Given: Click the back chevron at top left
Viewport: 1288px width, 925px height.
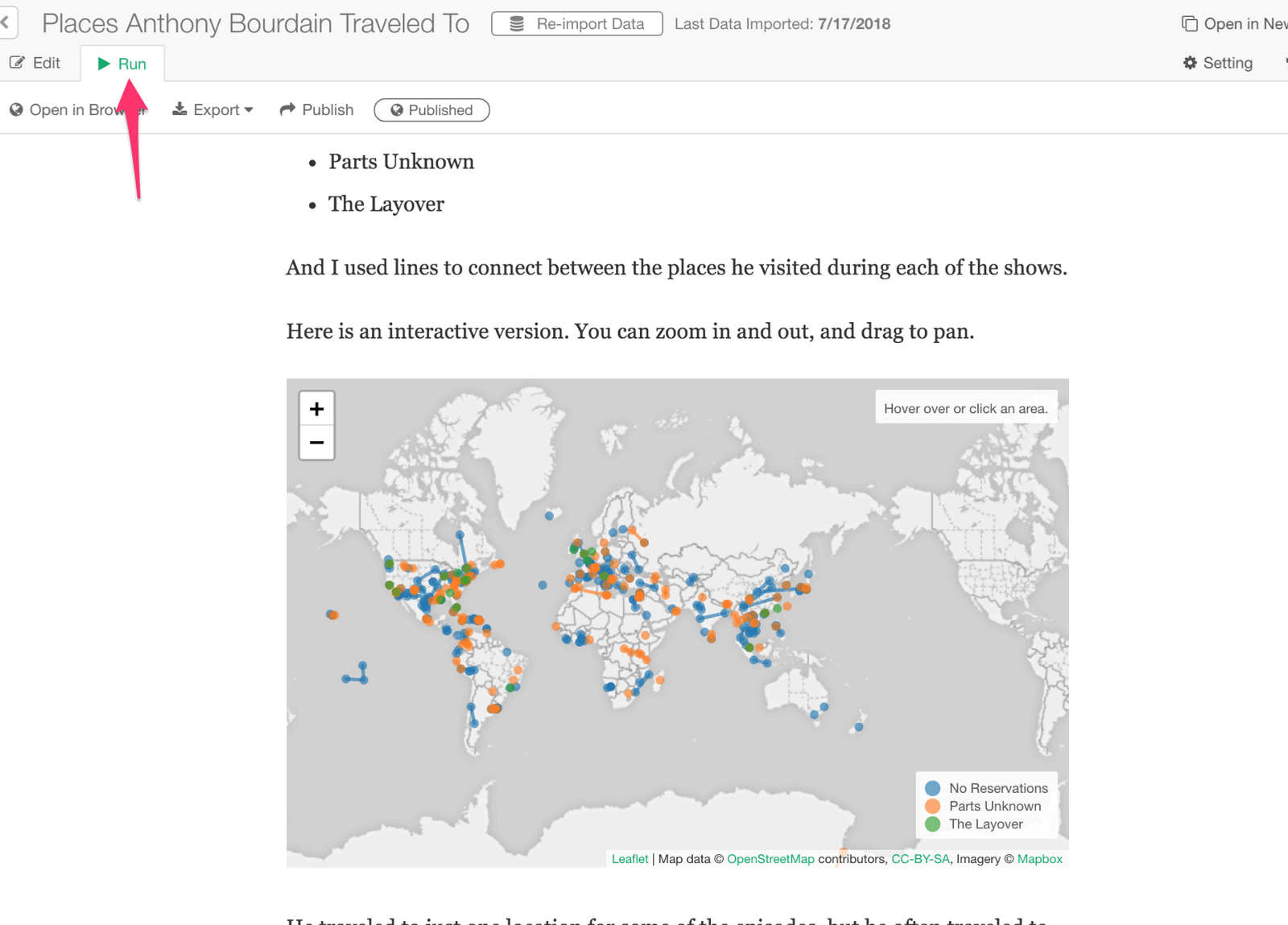Looking at the screenshot, I should (6, 23).
